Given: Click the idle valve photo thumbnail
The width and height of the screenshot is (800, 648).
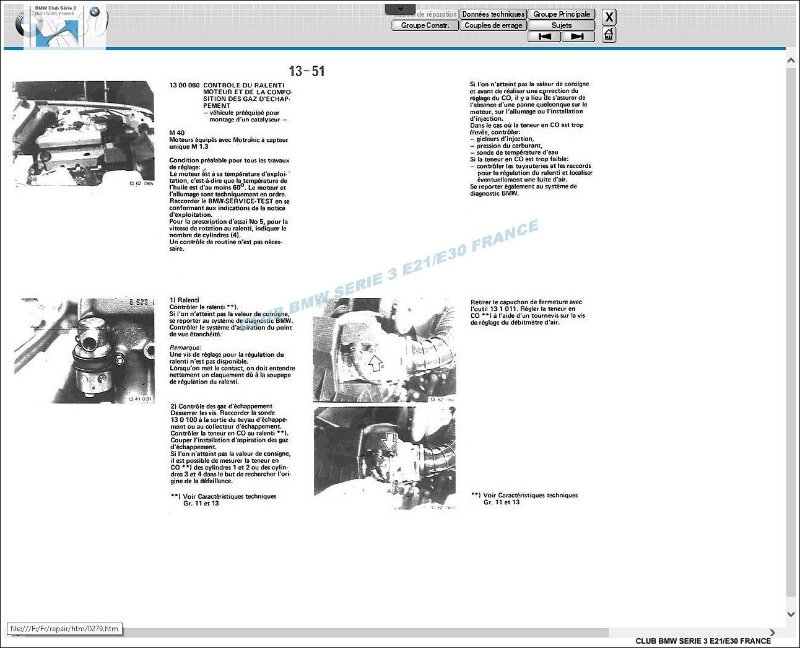Looking at the screenshot, I should click(83, 350).
